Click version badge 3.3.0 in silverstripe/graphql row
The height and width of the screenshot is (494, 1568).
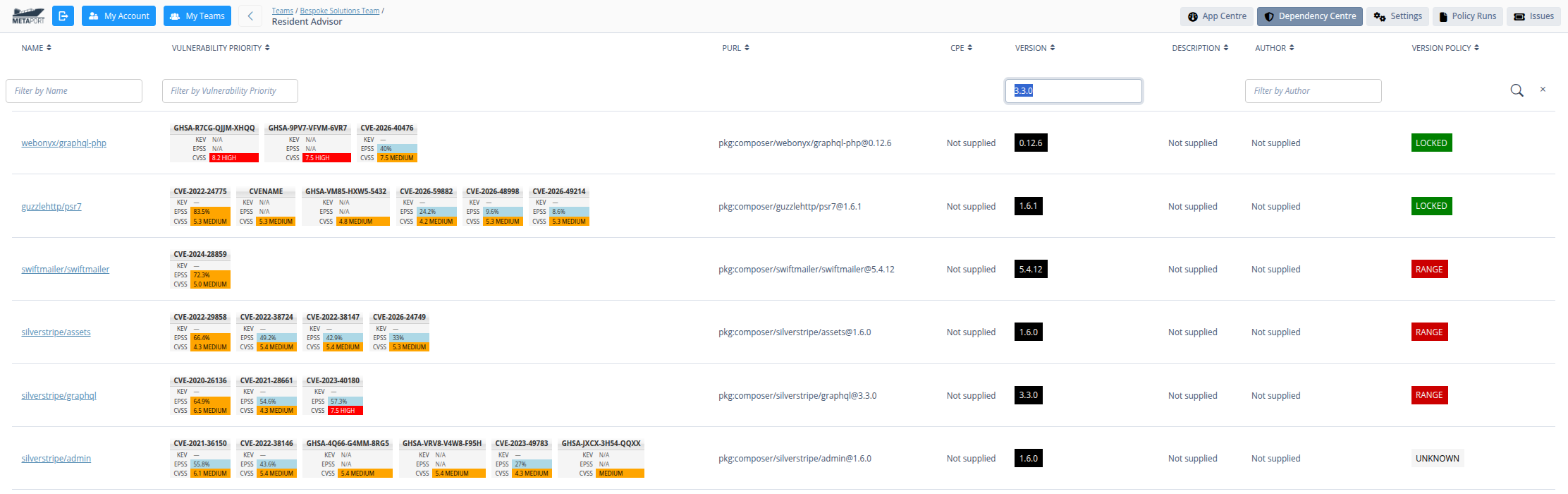click(x=1029, y=395)
